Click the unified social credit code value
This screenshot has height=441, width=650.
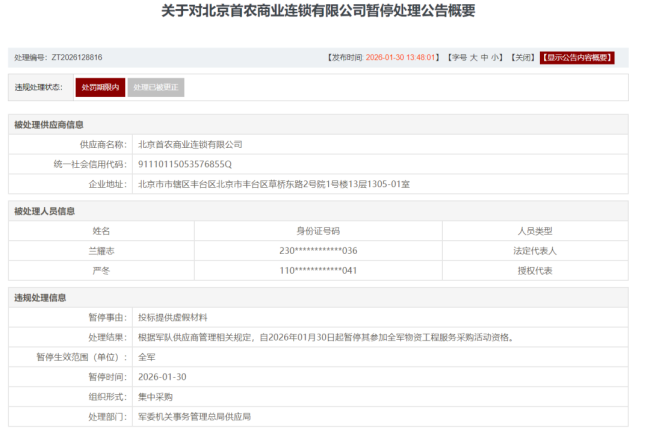(185, 164)
